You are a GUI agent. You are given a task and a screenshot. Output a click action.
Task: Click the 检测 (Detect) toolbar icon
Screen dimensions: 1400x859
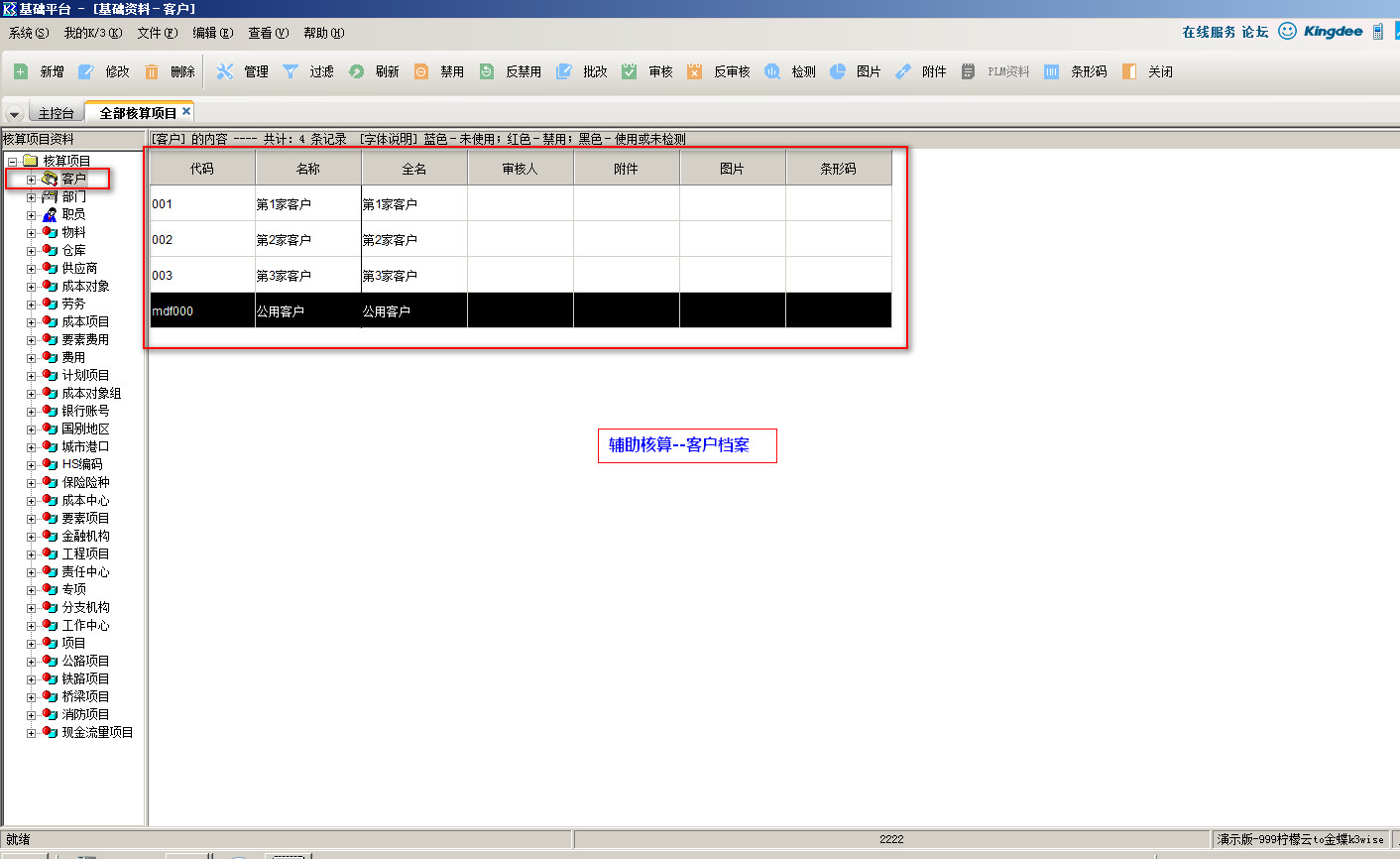(x=772, y=71)
